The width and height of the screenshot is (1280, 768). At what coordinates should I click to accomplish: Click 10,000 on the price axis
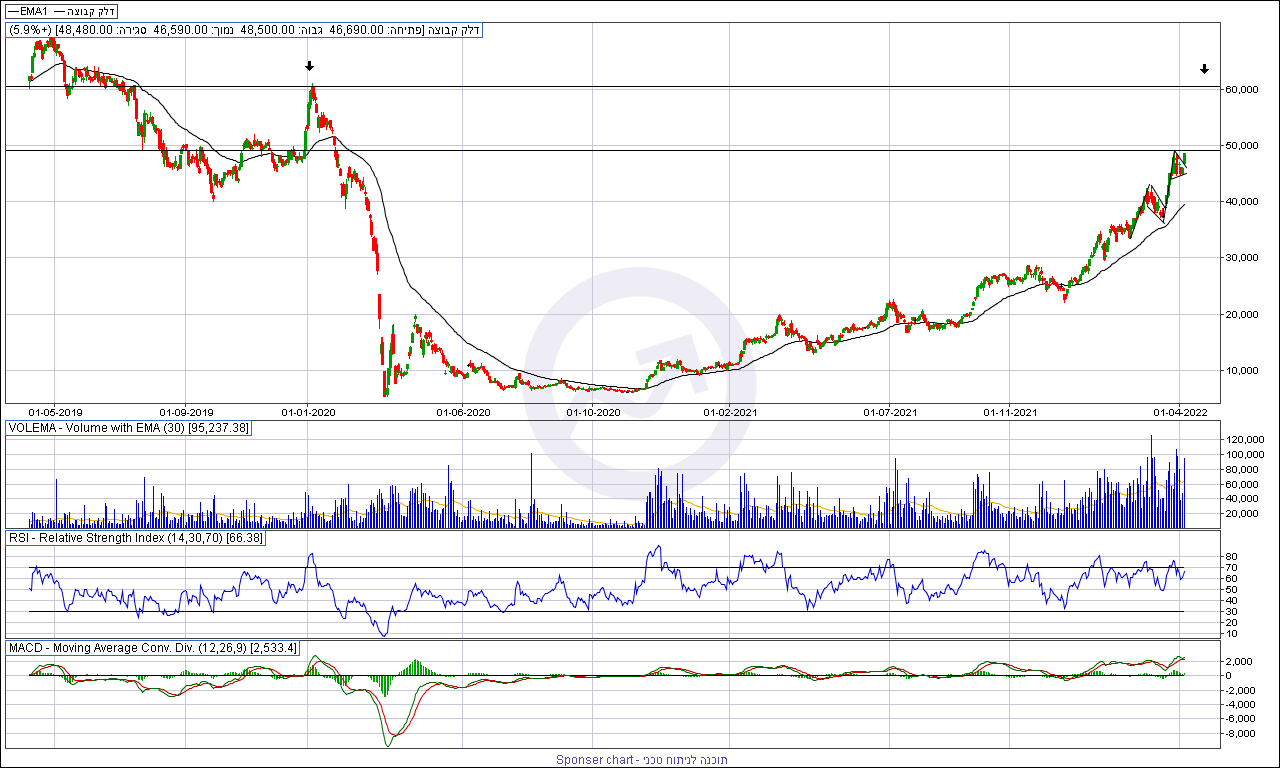1242,371
